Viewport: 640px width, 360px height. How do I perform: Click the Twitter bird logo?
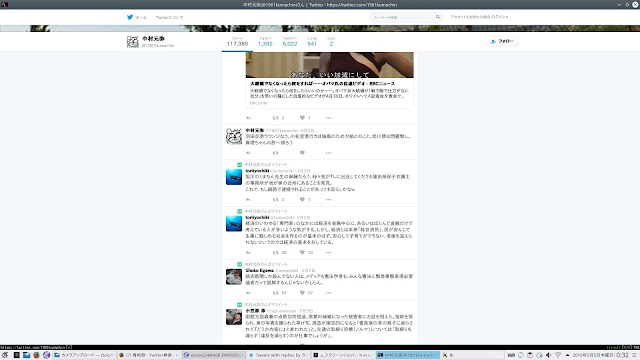[130, 17]
